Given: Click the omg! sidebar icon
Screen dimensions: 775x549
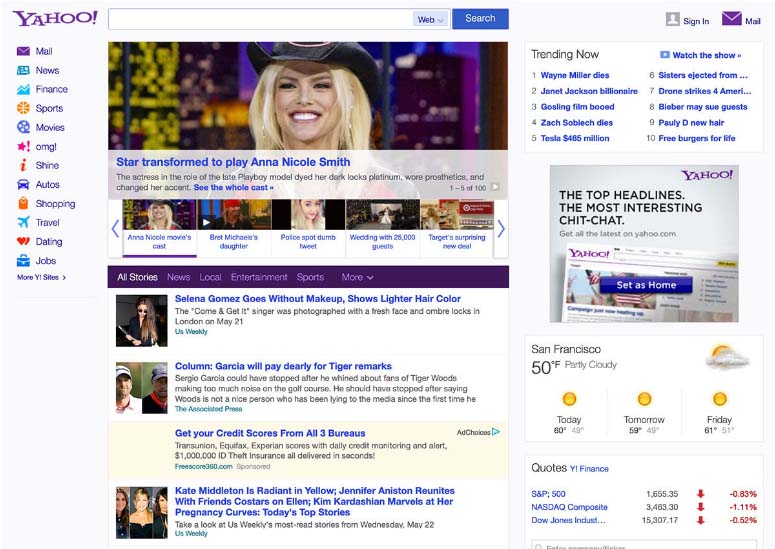Looking at the screenshot, I should (x=23, y=146).
